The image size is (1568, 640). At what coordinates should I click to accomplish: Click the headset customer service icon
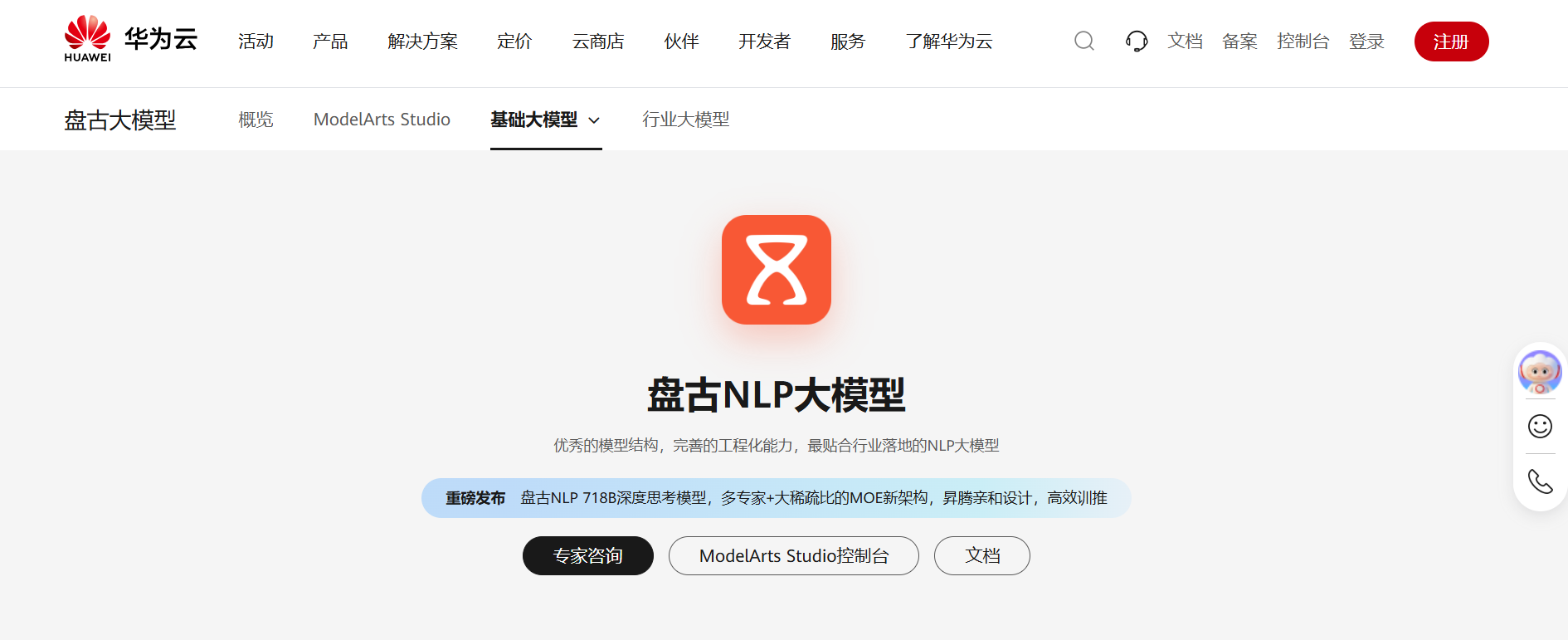(x=1137, y=41)
